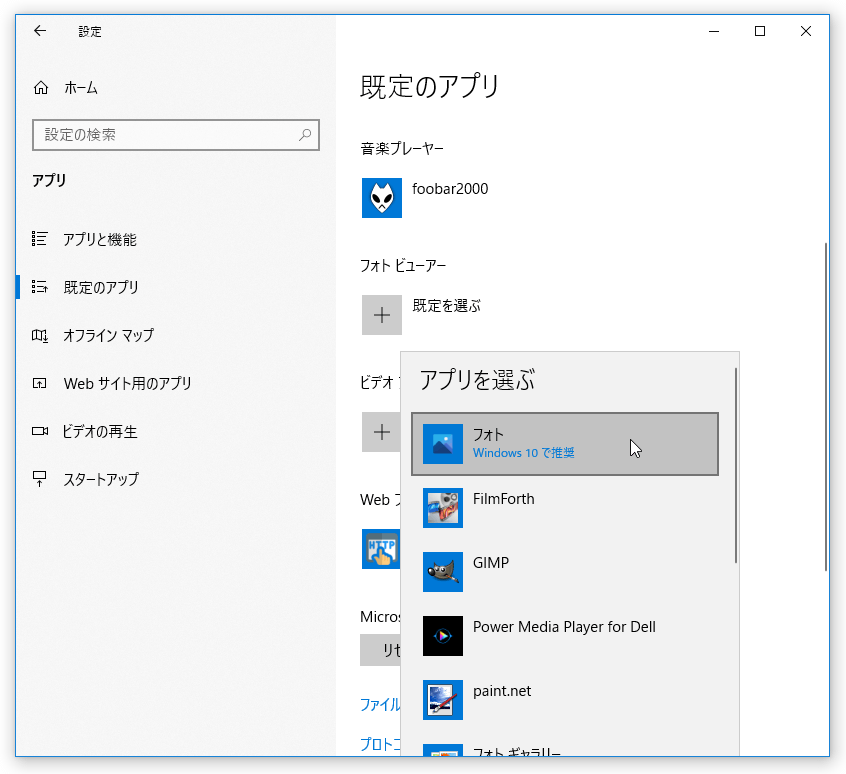This screenshot has width=846, height=774.
Task: Click the Apps and features list icon
Action: point(39,238)
